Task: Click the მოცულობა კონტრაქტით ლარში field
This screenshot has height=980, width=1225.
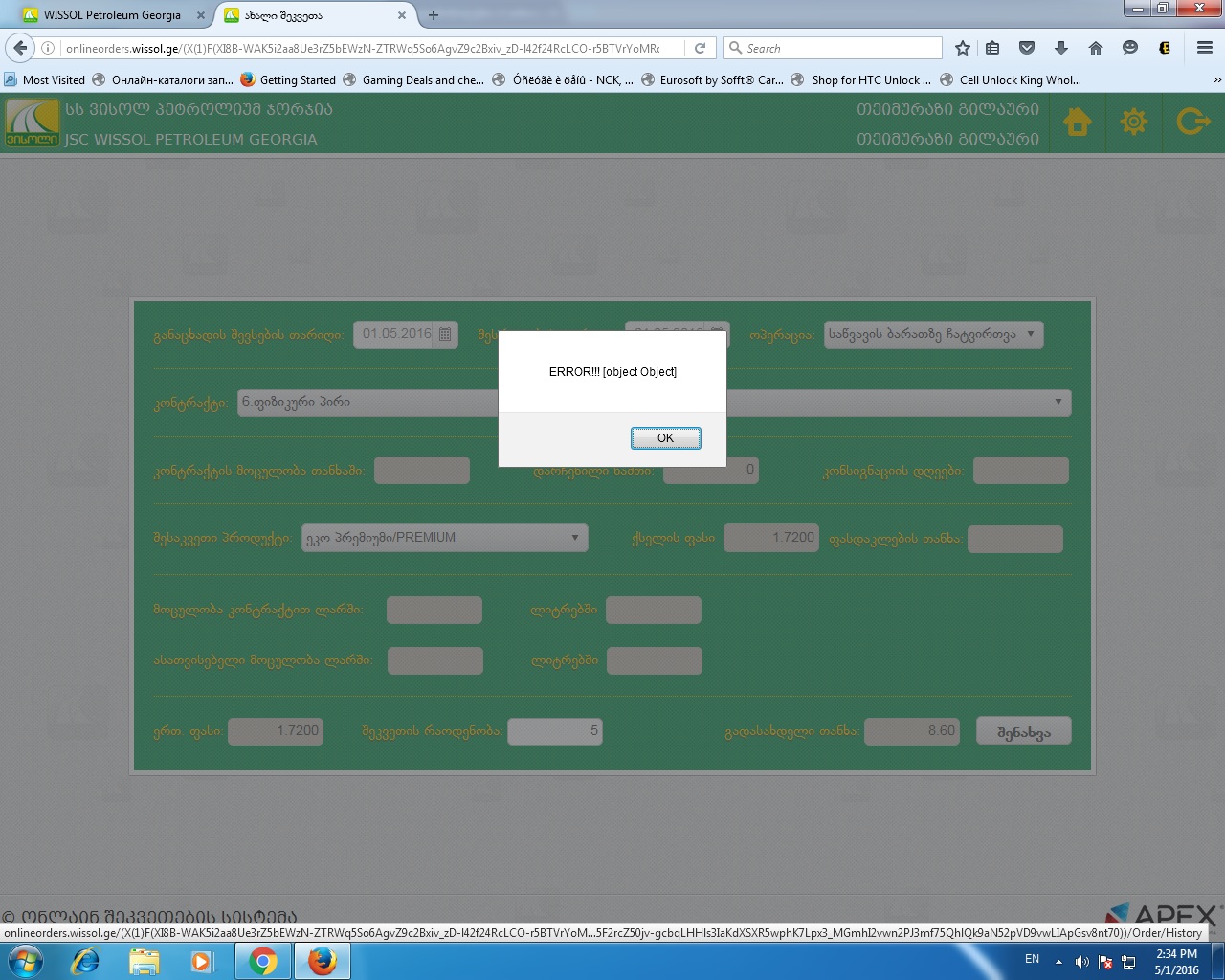Action: [434, 610]
